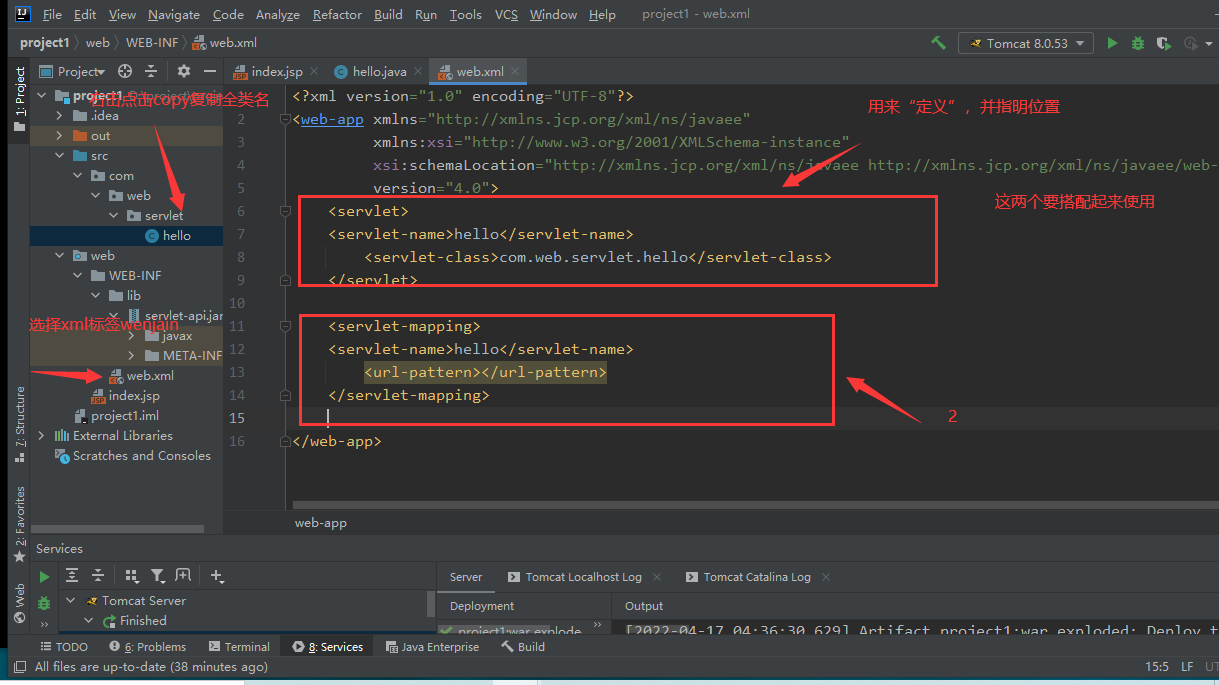Viewport: 1219px width, 685px height.
Task: Debug the service in the Services panel
Action: 44,603
